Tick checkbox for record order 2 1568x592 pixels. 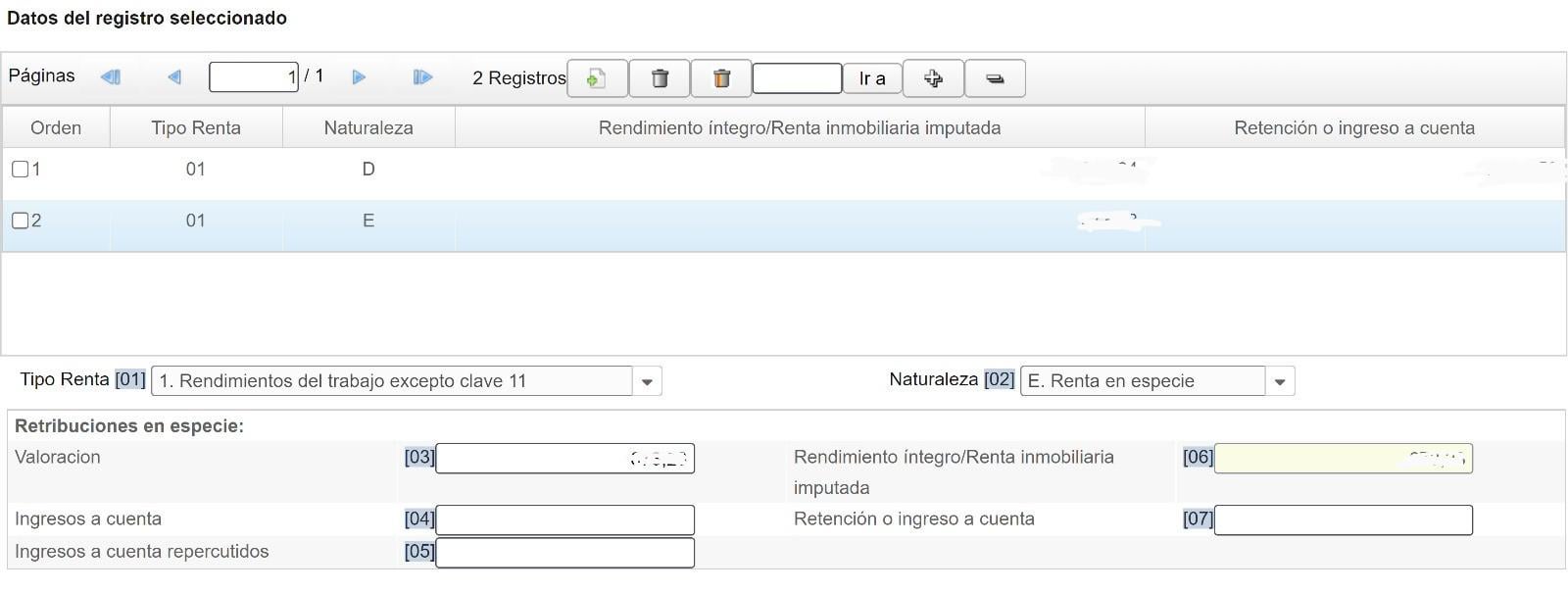click(20, 221)
